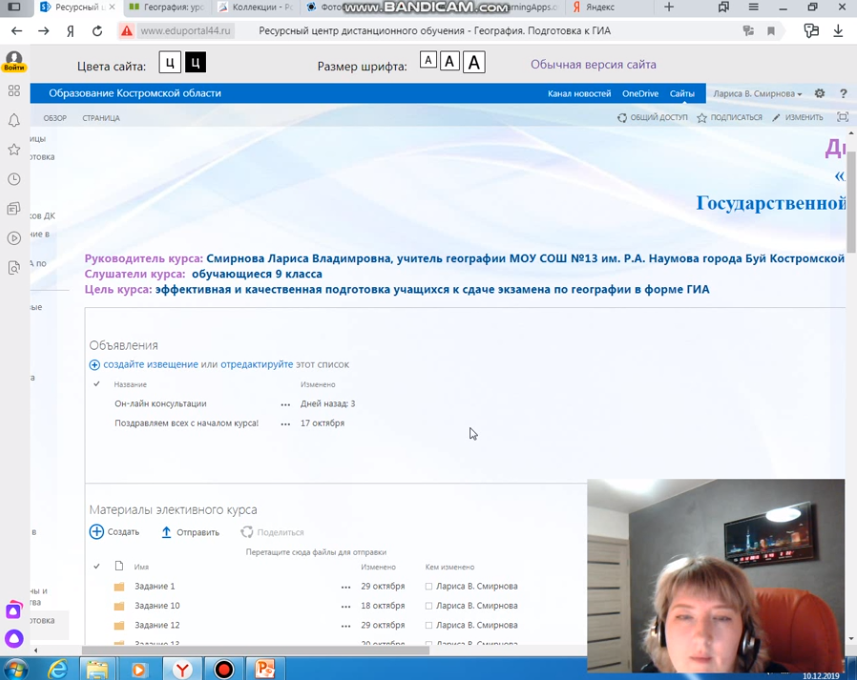Go back with the browser back arrow

coord(16,31)
